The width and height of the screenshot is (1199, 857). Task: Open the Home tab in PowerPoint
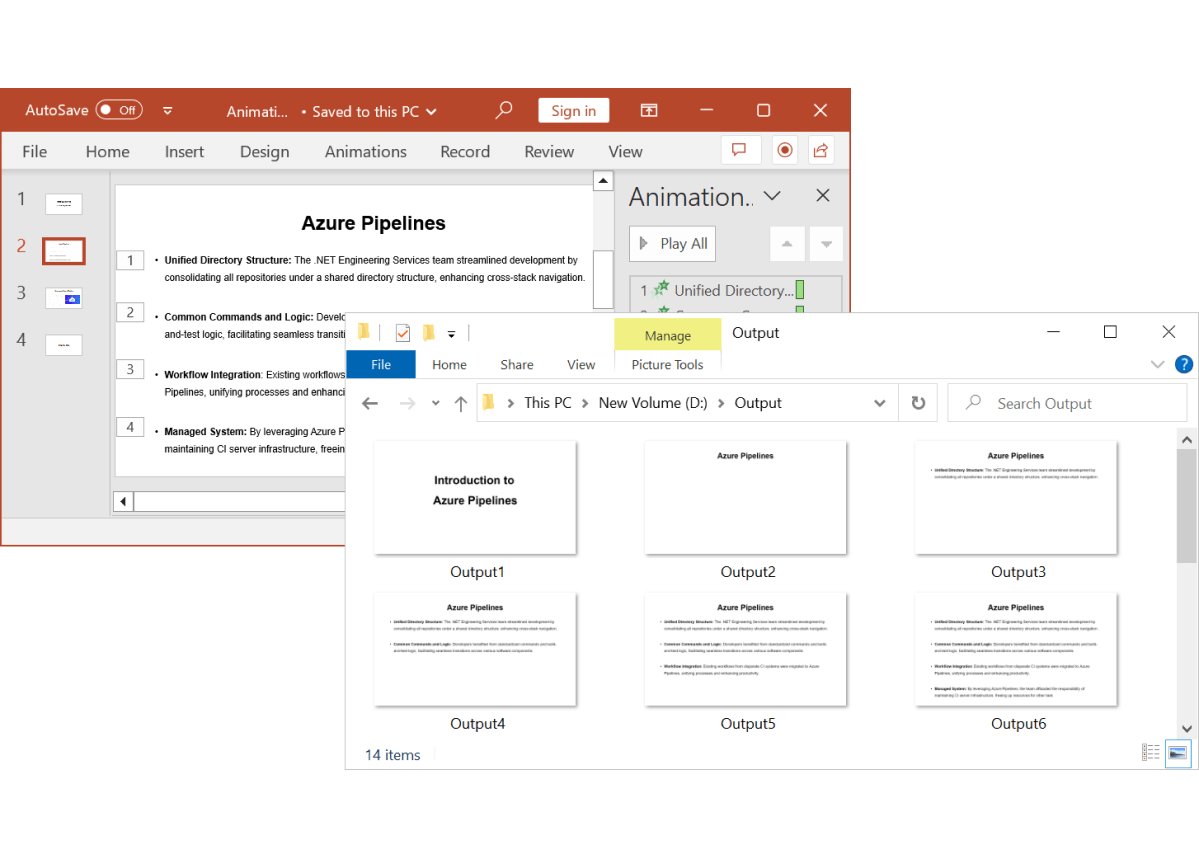pos(108,151)
